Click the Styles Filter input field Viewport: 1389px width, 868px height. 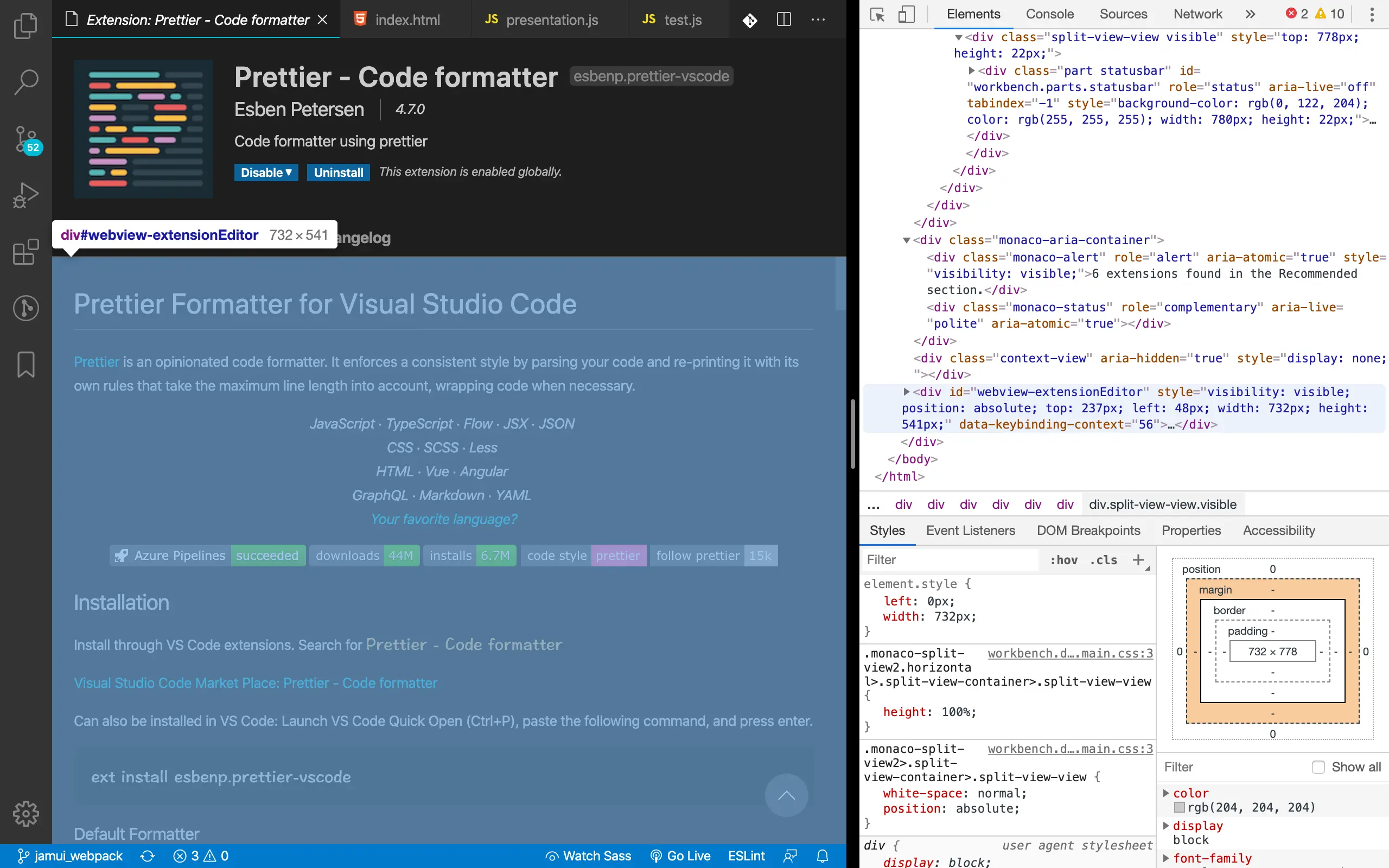tap(950, 560)
